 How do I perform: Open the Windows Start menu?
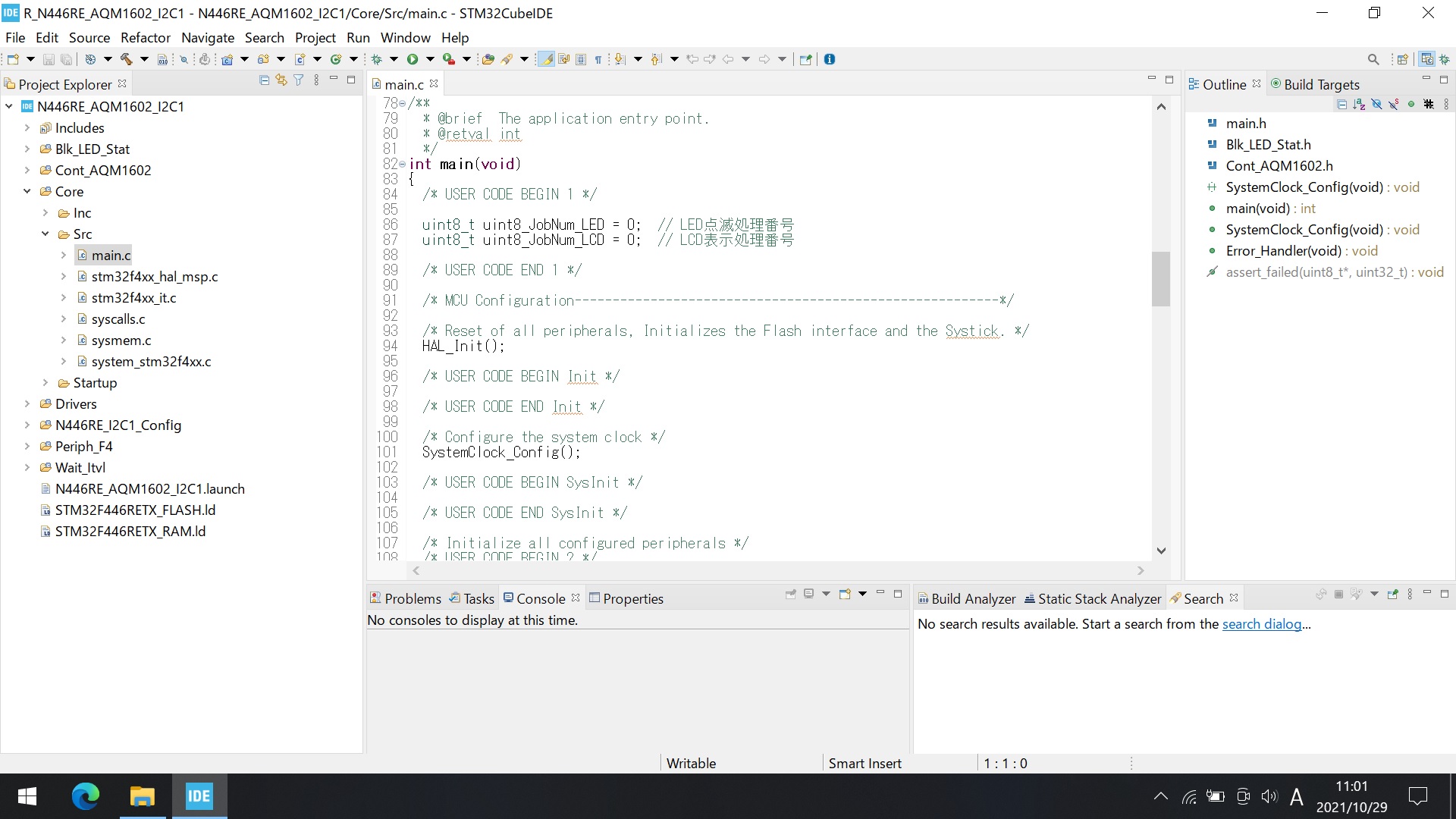tap(27, 796)
